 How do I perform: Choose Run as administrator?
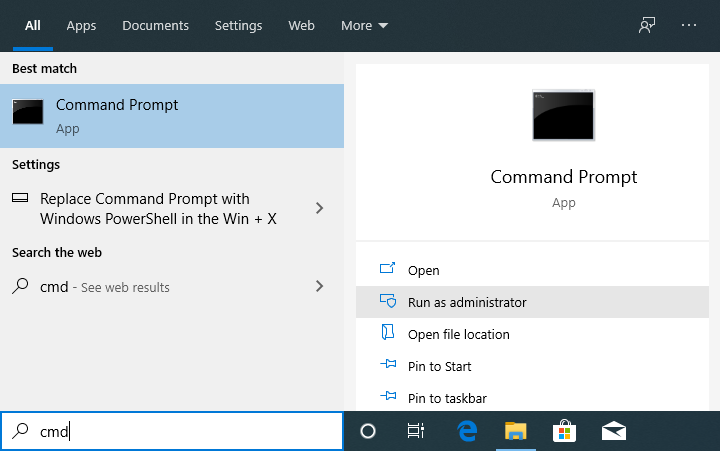click(466, 302)
